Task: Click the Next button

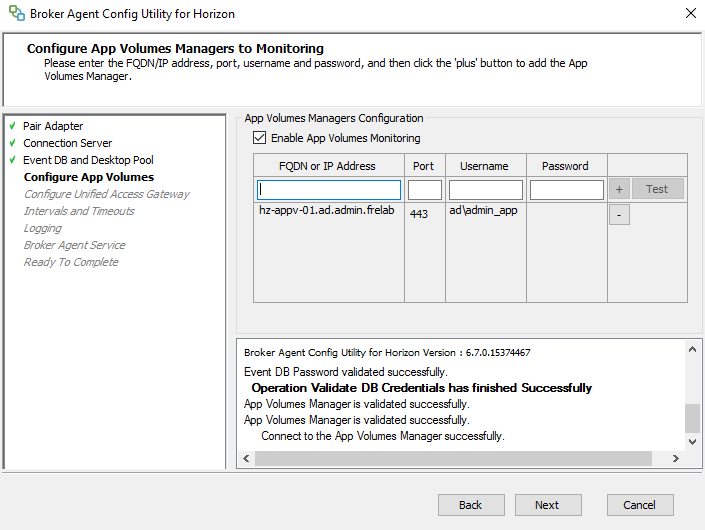Action: tap(548, 505)
